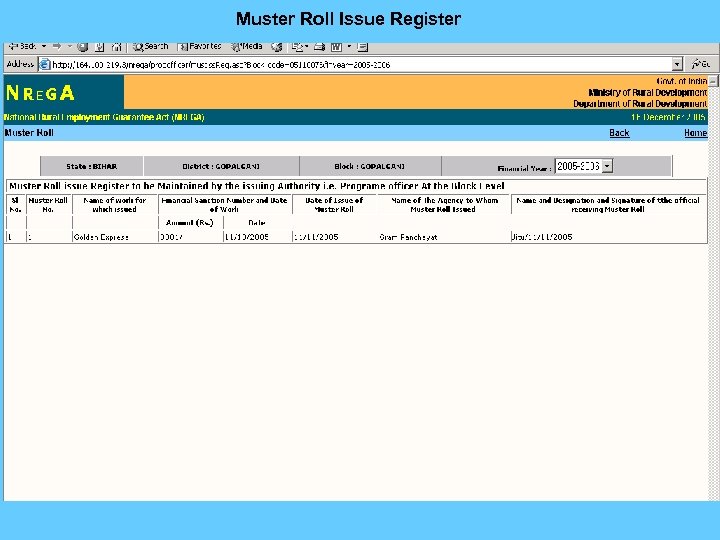This screenshot has height=540, width=720.
Task: Click the Mail toolbar icon
Action: click(298, 47)
